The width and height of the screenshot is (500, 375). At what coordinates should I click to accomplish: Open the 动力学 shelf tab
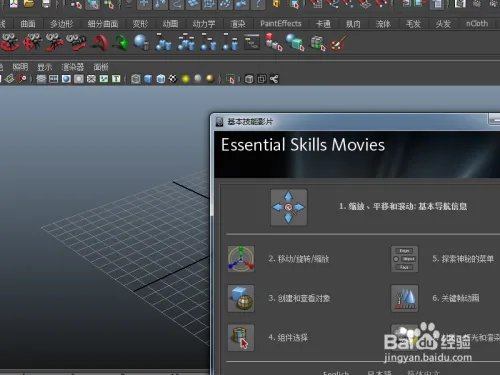click(x=204, y=24)
